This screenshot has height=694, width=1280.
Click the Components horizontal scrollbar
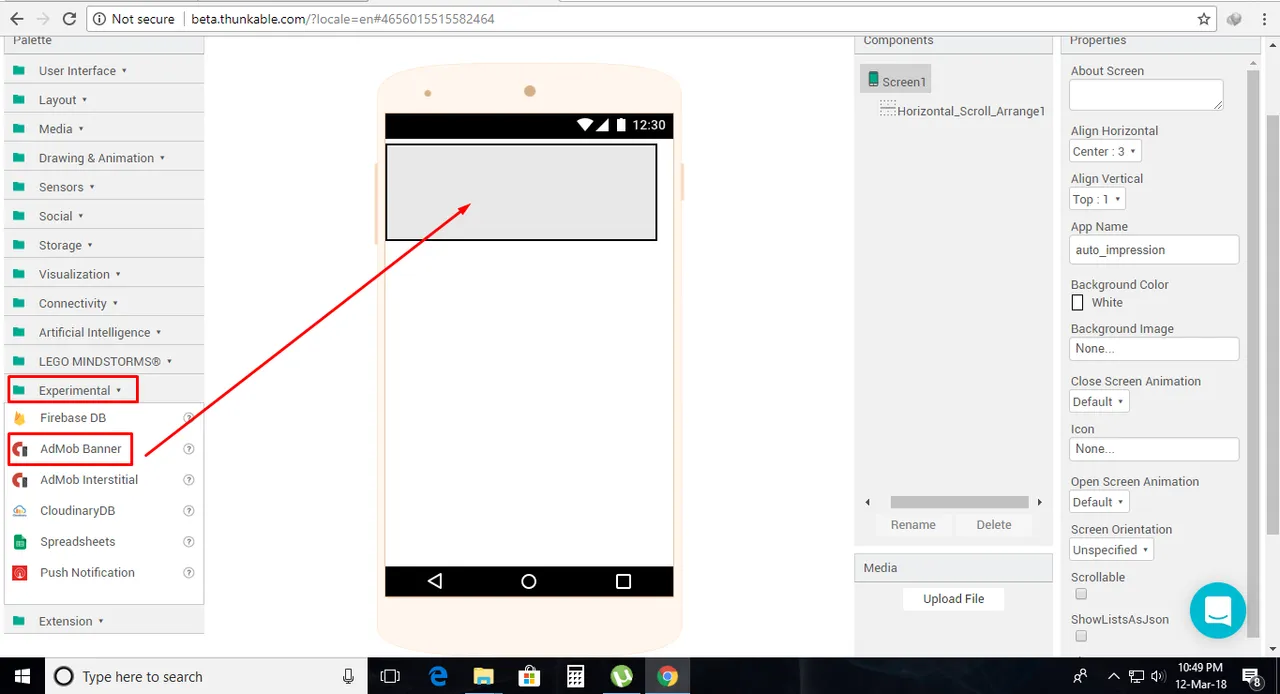point(959,502)
